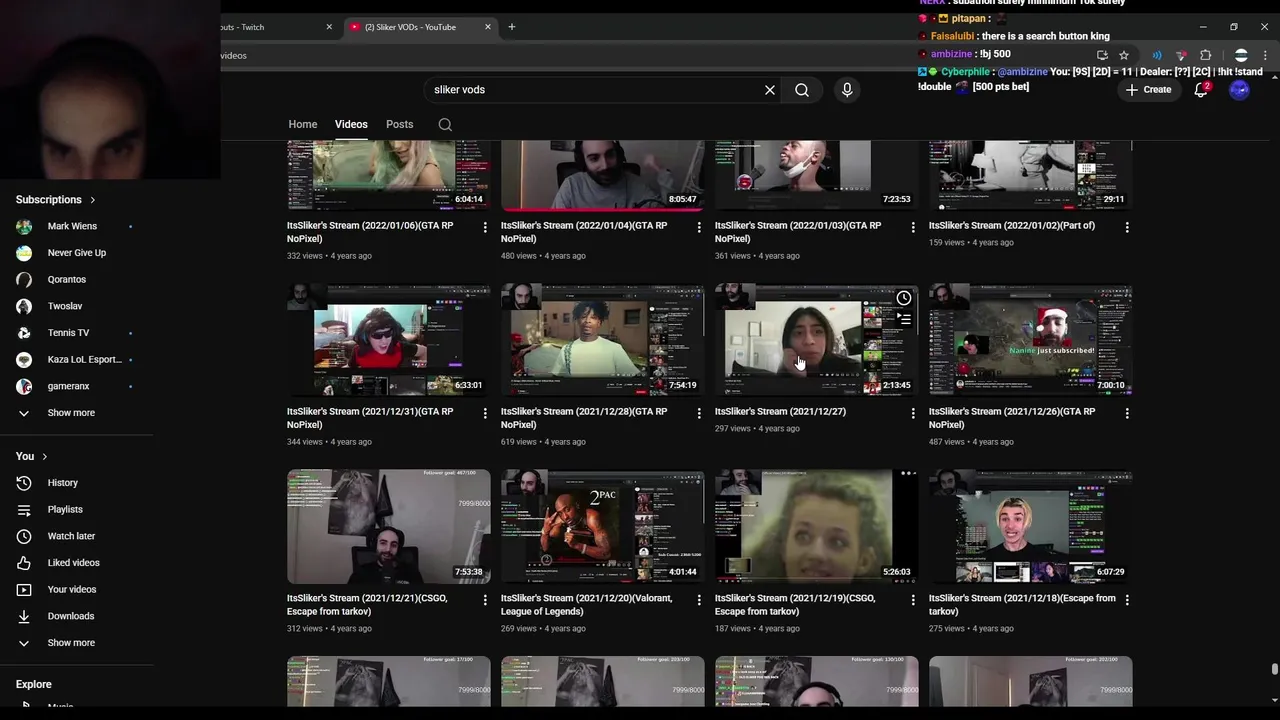Image resolution: width=1280 pixels, height=720 pixels.
Task: Open the 2021/12/20 2PAC thumbnail video
Action: (602, 527)
